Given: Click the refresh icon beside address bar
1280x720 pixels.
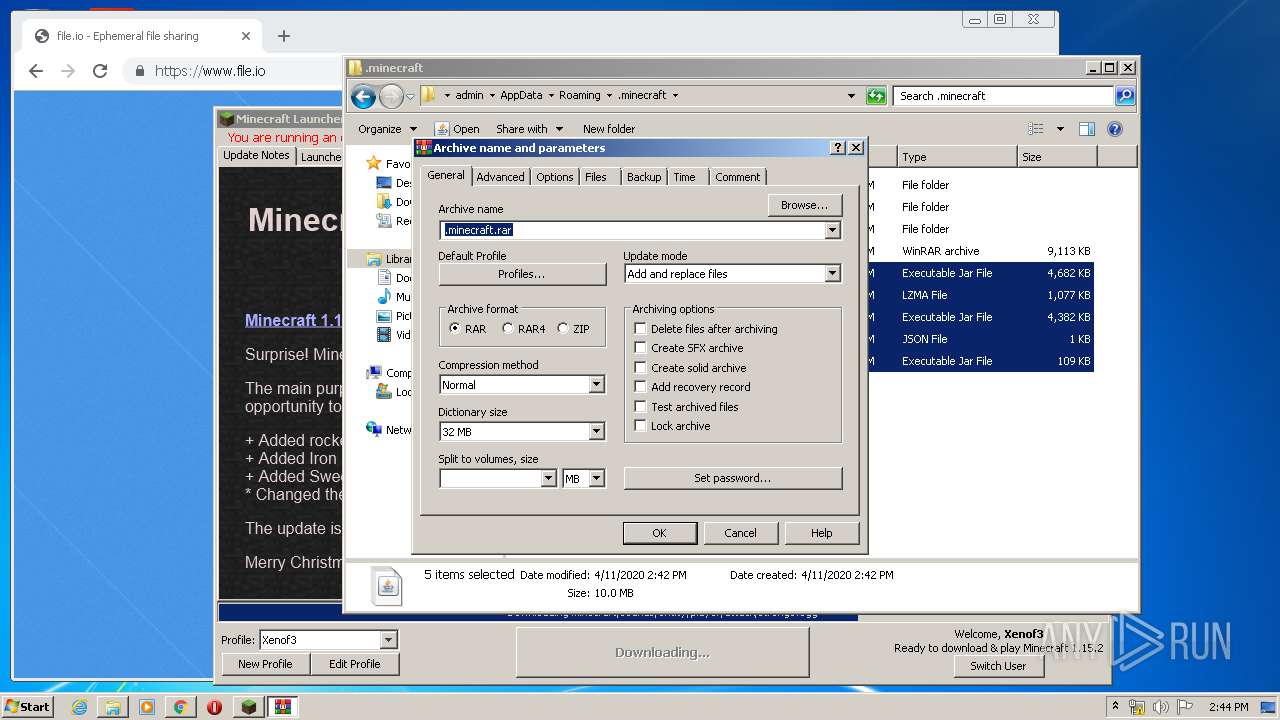Looking at the screenshot, I should [876, 96].
